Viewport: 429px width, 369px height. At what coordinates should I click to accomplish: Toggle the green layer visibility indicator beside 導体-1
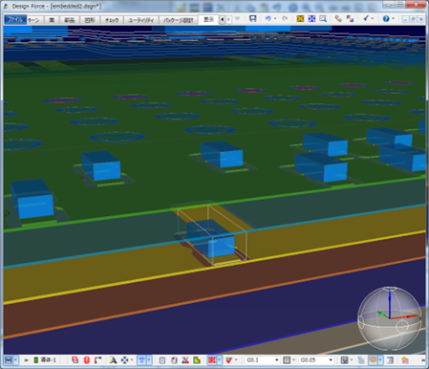(36, 360)
